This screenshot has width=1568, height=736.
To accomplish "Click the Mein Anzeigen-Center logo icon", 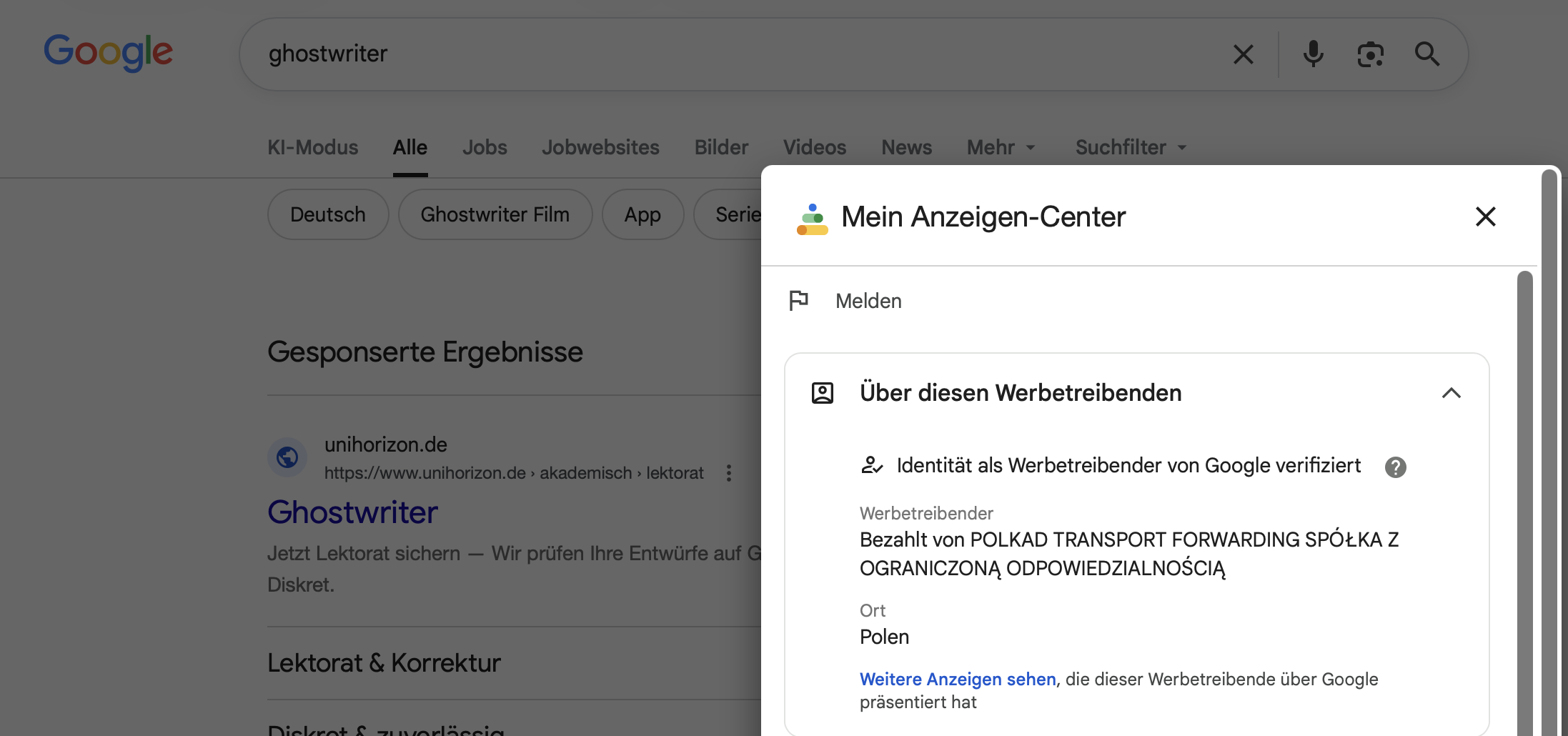I will pos(813,219).
